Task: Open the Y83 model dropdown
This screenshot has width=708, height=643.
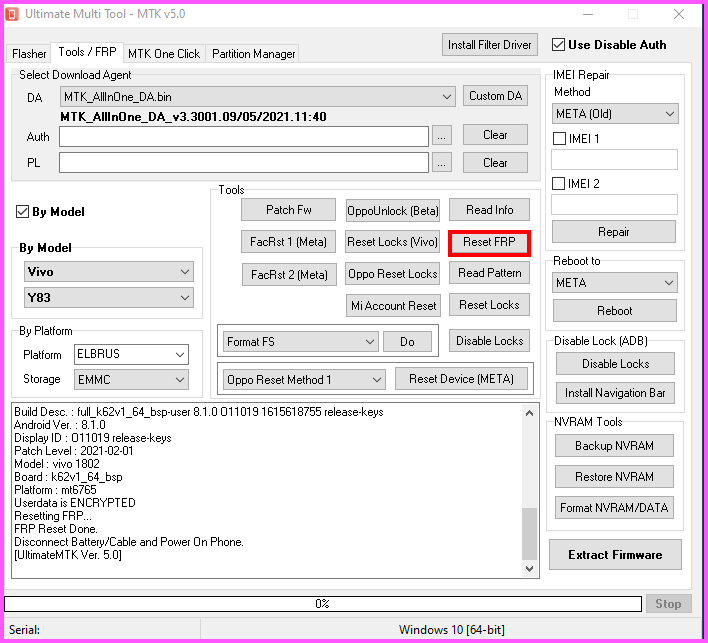Action: point(109,298)
